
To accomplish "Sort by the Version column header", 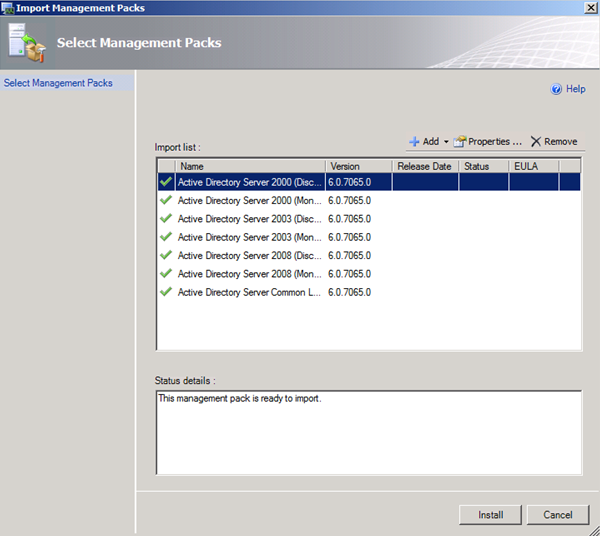I will point(359,166).
